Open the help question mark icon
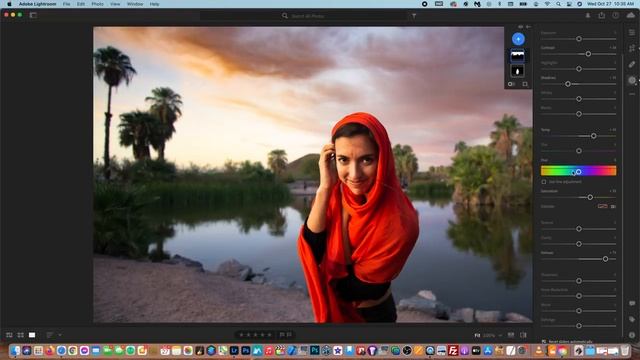This screenshot has width=640, height=360. (616, 16)
